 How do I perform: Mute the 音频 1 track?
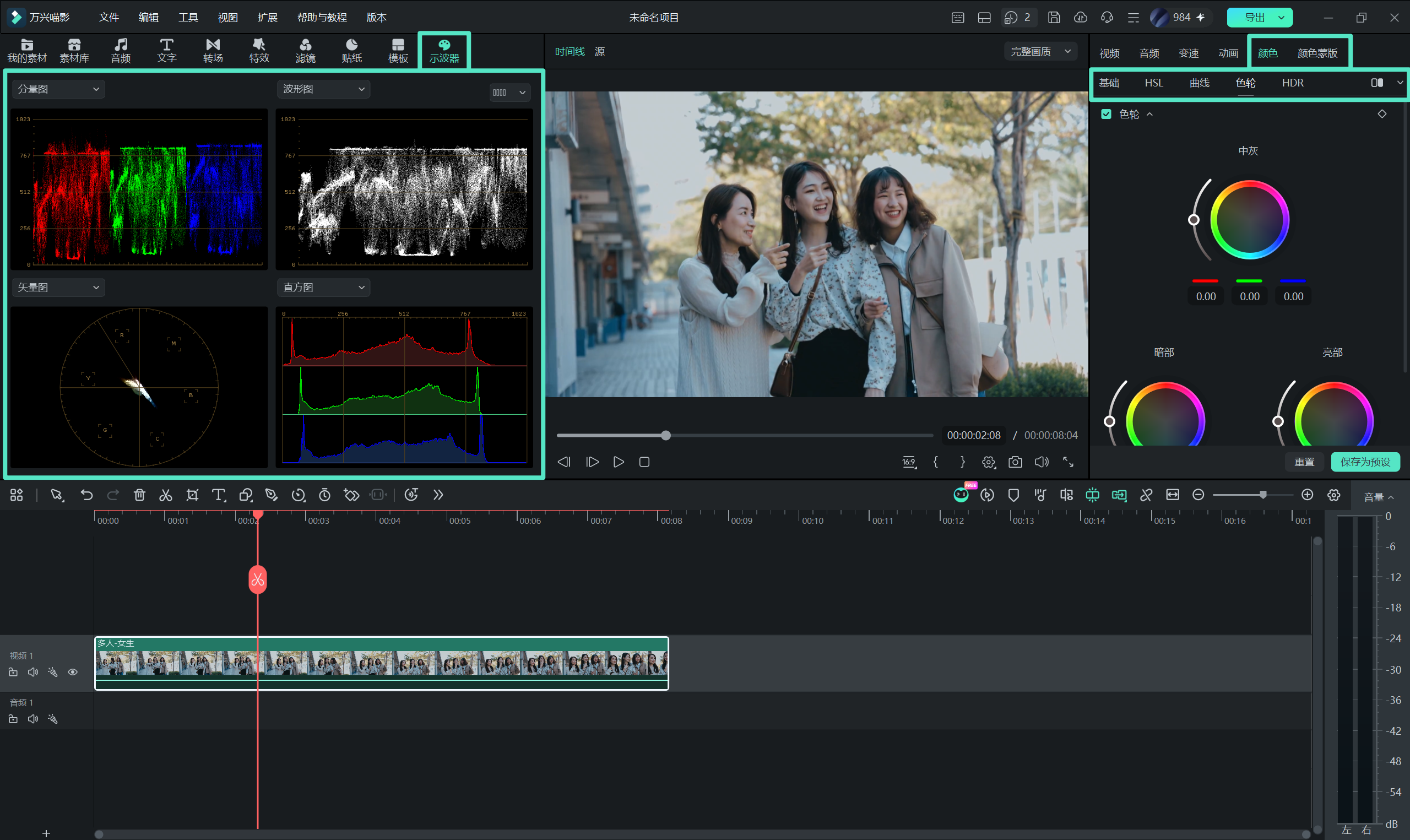click(x=33, y=719)
